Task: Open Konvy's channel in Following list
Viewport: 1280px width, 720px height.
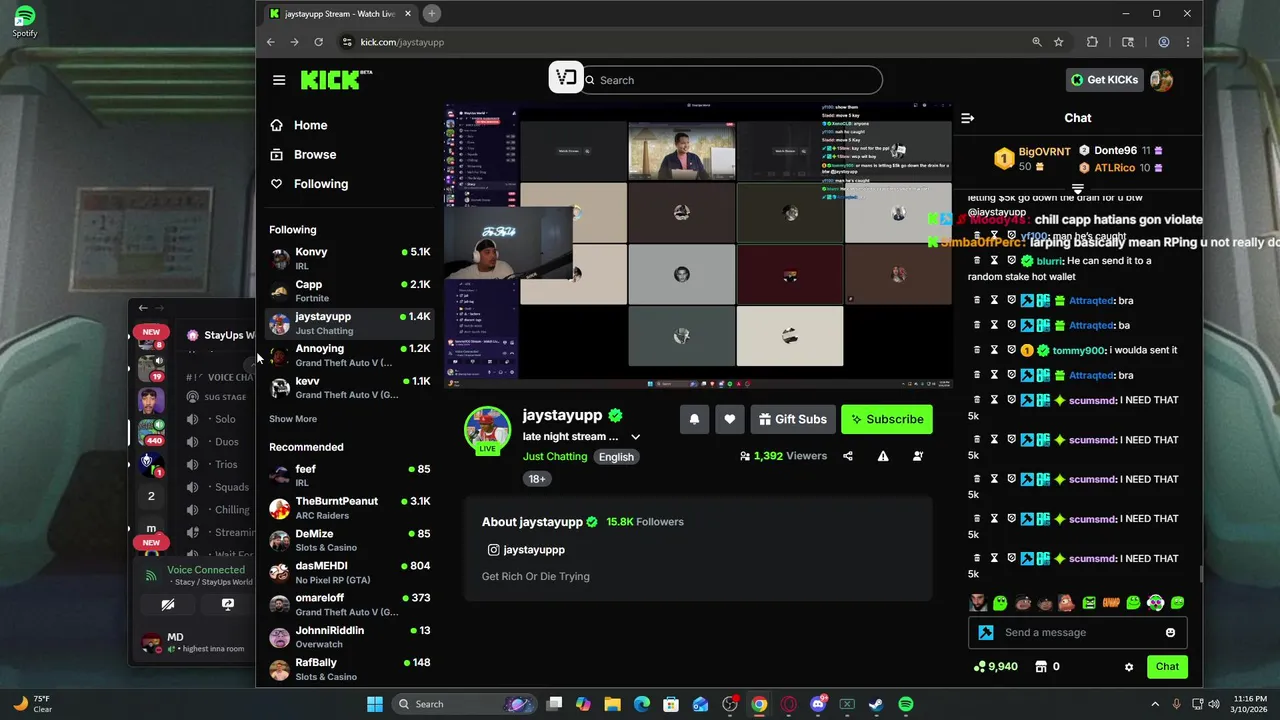Action: point(350,258)
